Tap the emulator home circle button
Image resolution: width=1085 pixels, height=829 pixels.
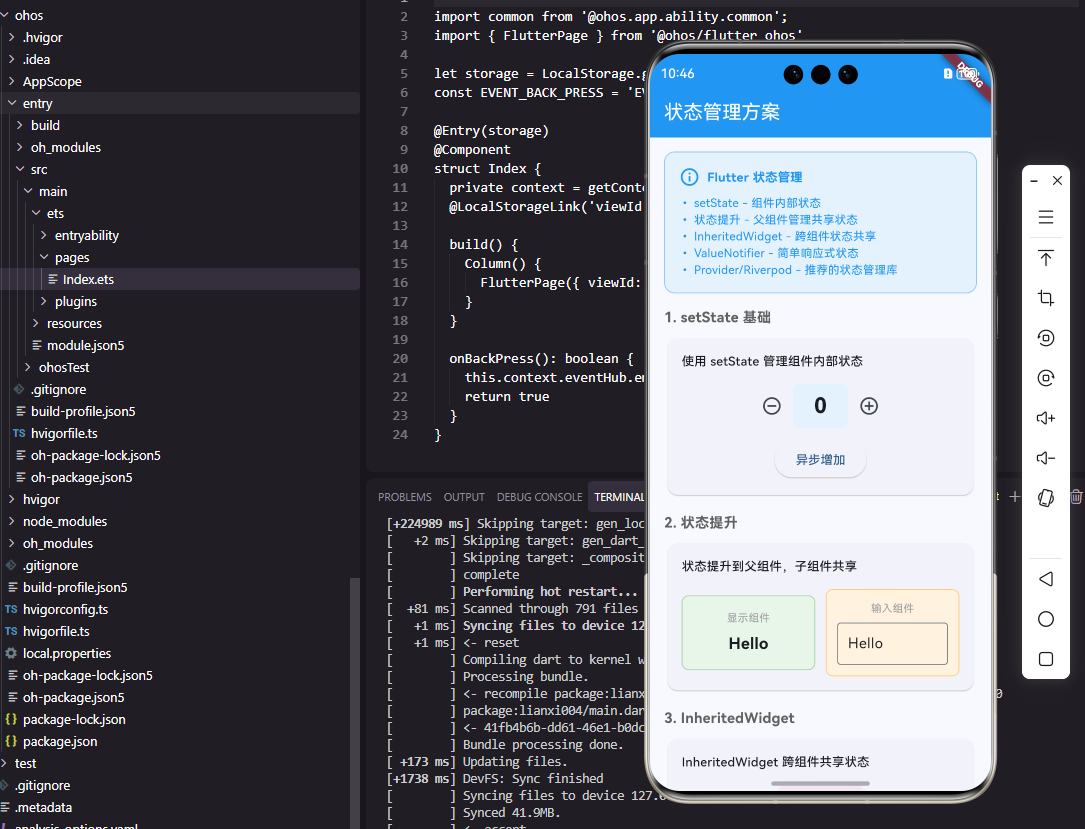(x=1046, y=619)
